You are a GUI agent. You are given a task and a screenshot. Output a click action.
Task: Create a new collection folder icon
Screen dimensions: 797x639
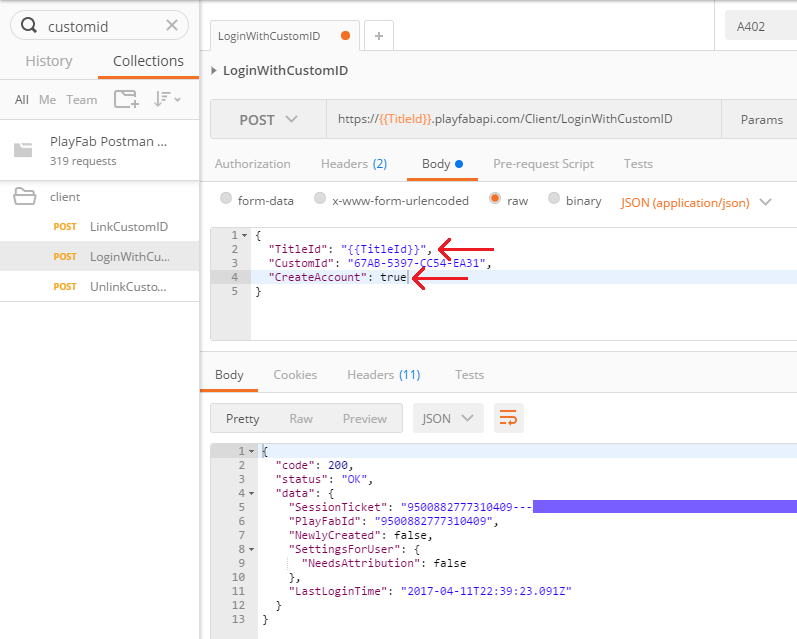[x=126, y=99]
